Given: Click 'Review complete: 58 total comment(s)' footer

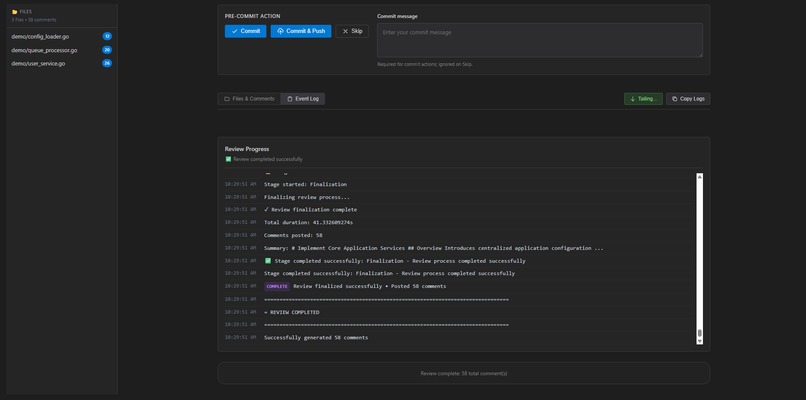Looking at the screenshot, I should click(x=464, y=373).
